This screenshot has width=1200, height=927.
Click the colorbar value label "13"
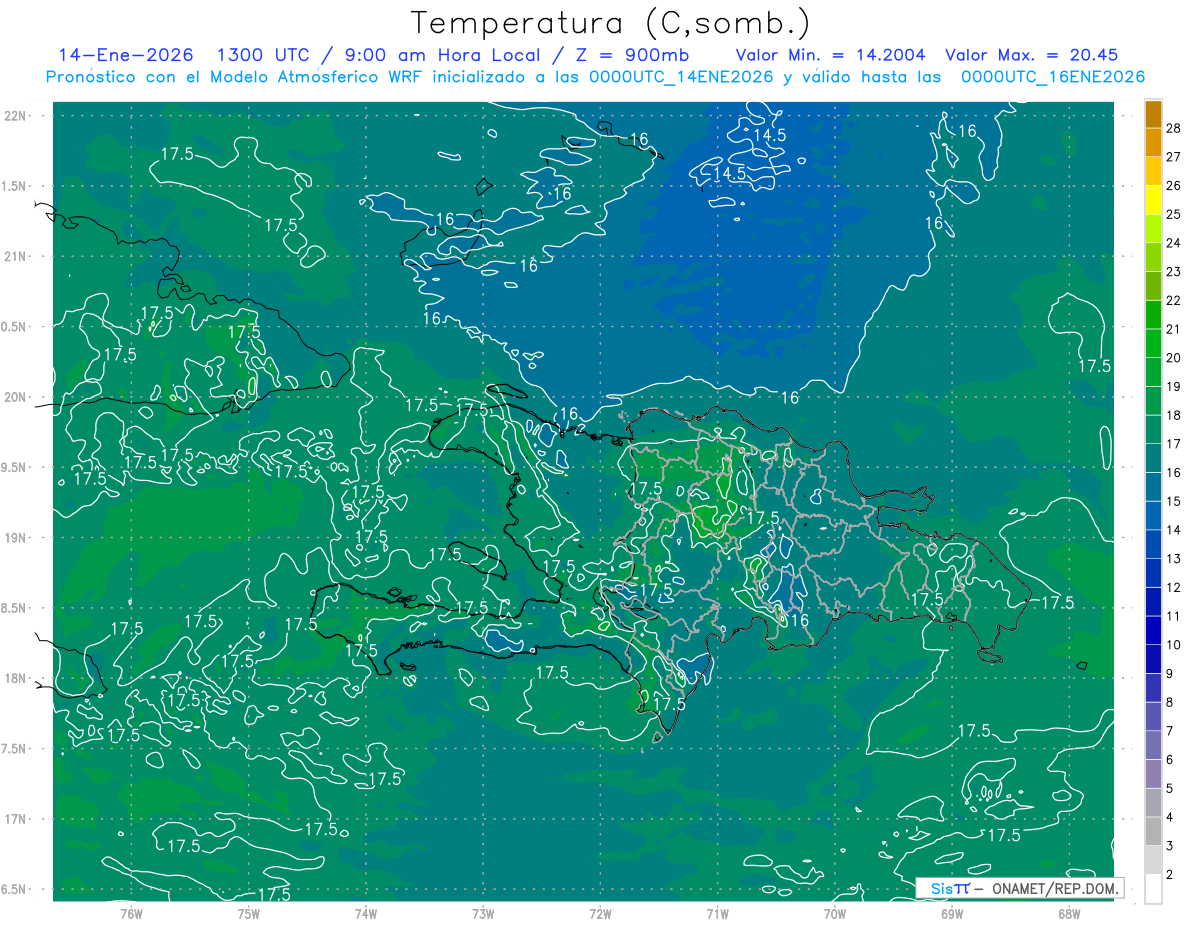point(1174,558)
